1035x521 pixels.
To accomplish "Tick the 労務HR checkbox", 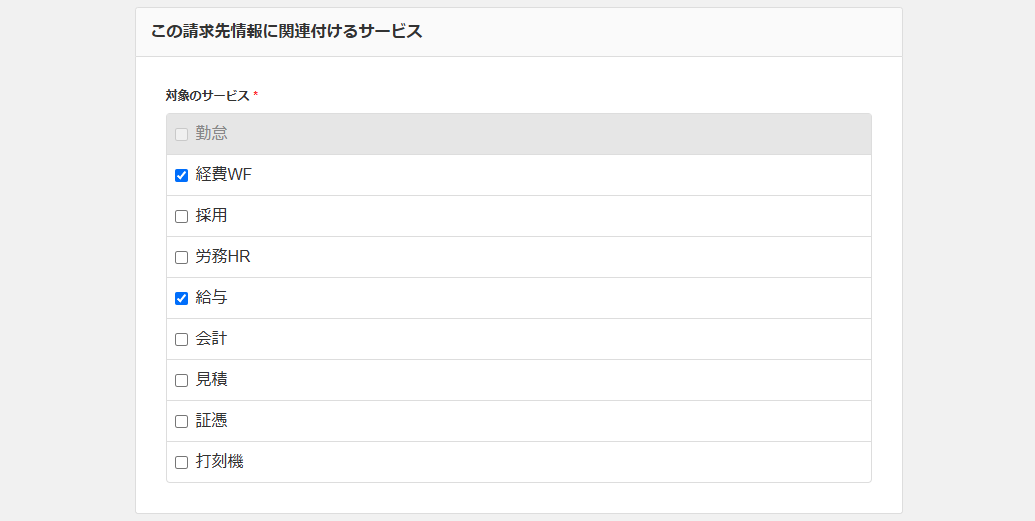I will [x=181, y=257].
